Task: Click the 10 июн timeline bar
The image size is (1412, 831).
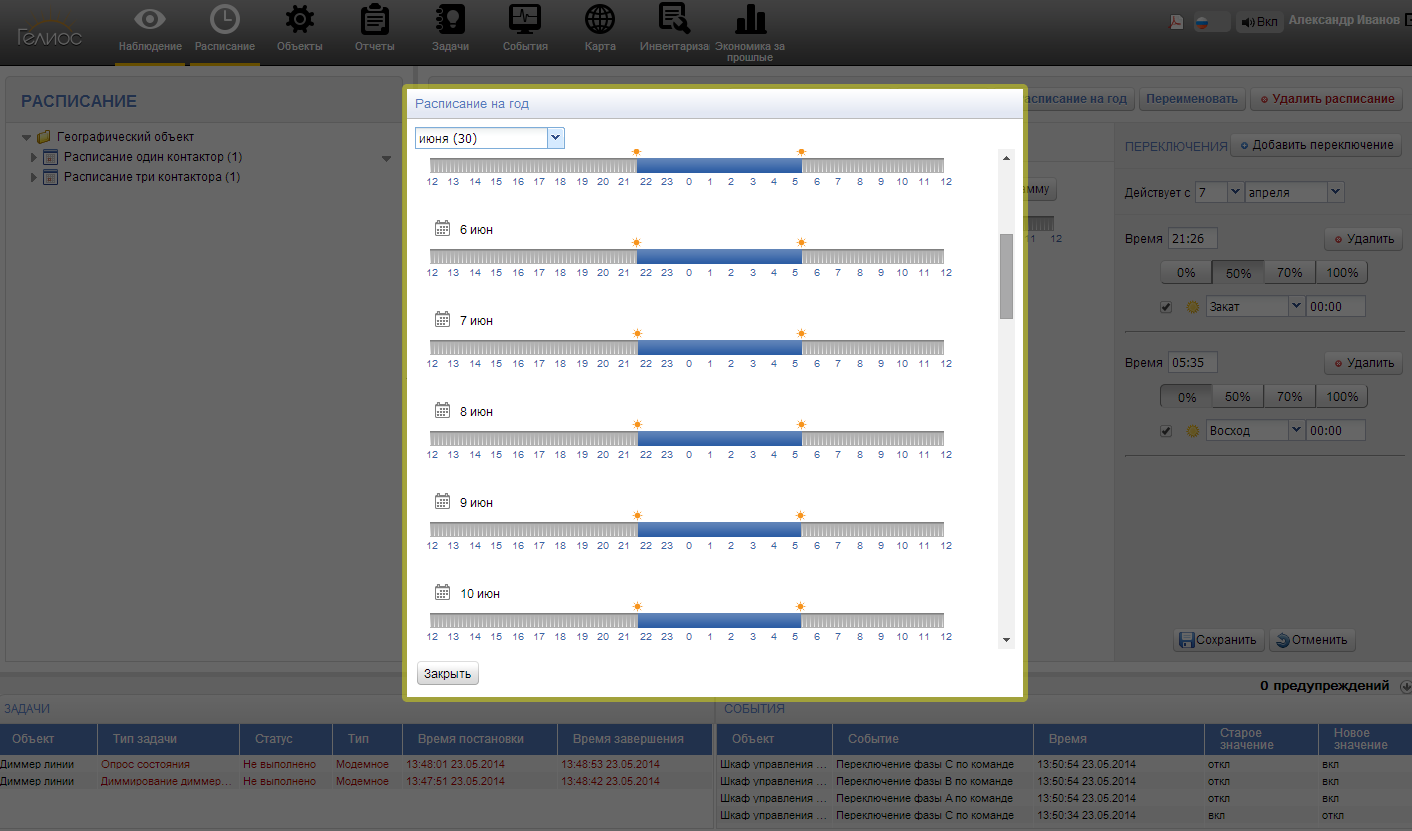Action: 687,621
